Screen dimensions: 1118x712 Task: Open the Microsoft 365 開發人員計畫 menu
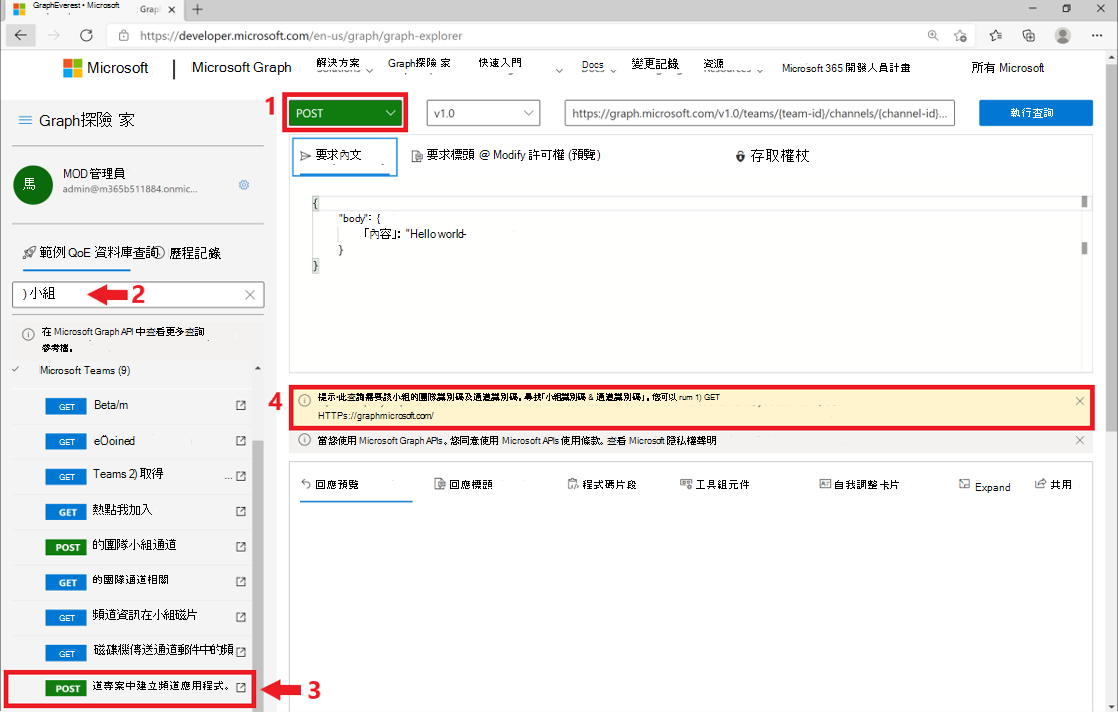[857, 68]
